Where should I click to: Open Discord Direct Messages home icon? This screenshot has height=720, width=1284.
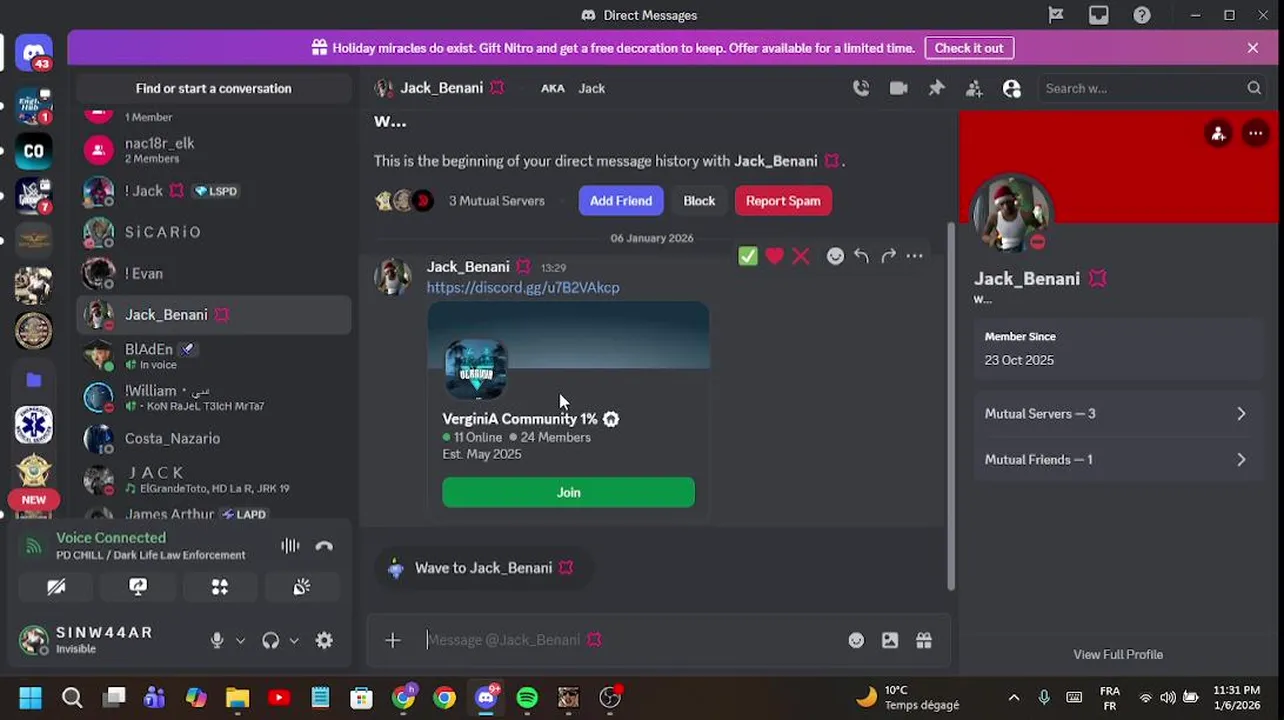[34, 54]
